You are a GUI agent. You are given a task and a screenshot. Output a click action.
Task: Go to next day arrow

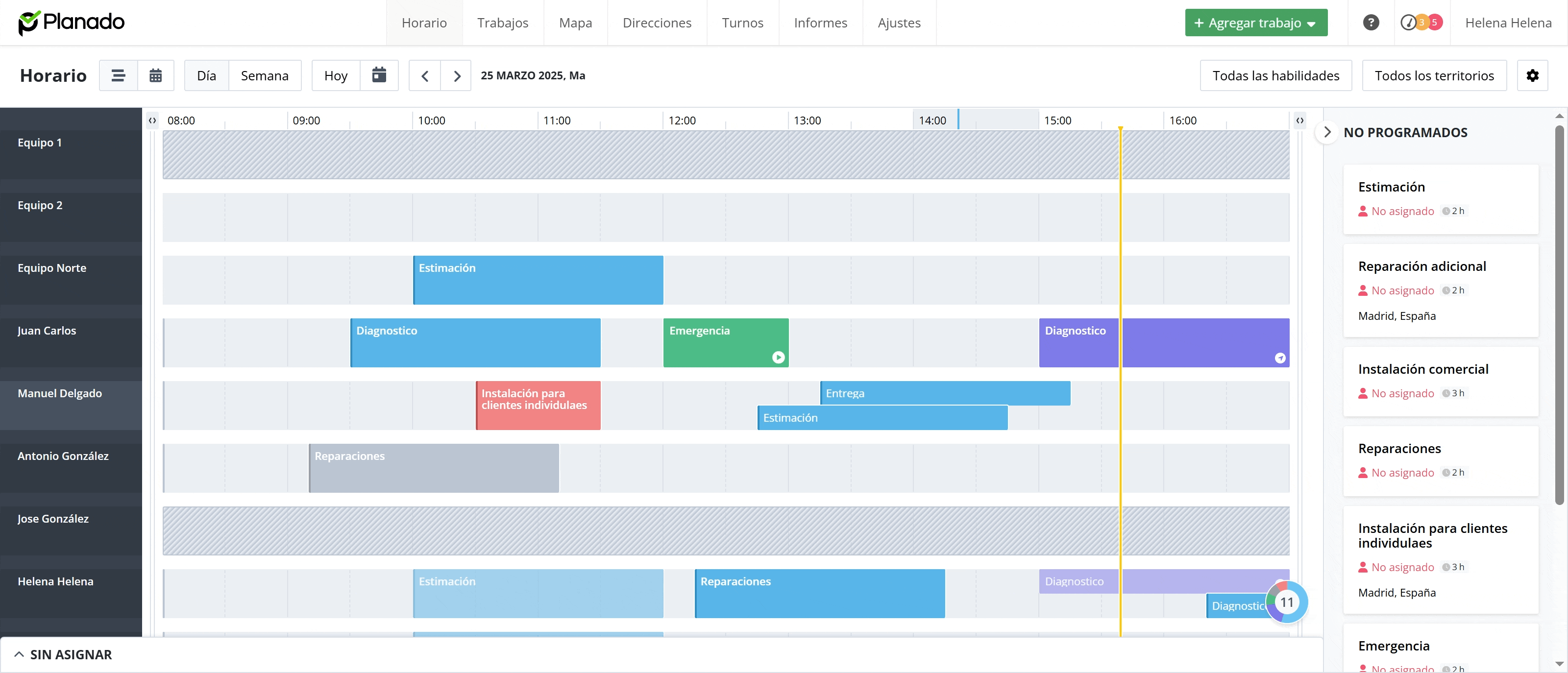pyautogui.click(x=457, y=76)
